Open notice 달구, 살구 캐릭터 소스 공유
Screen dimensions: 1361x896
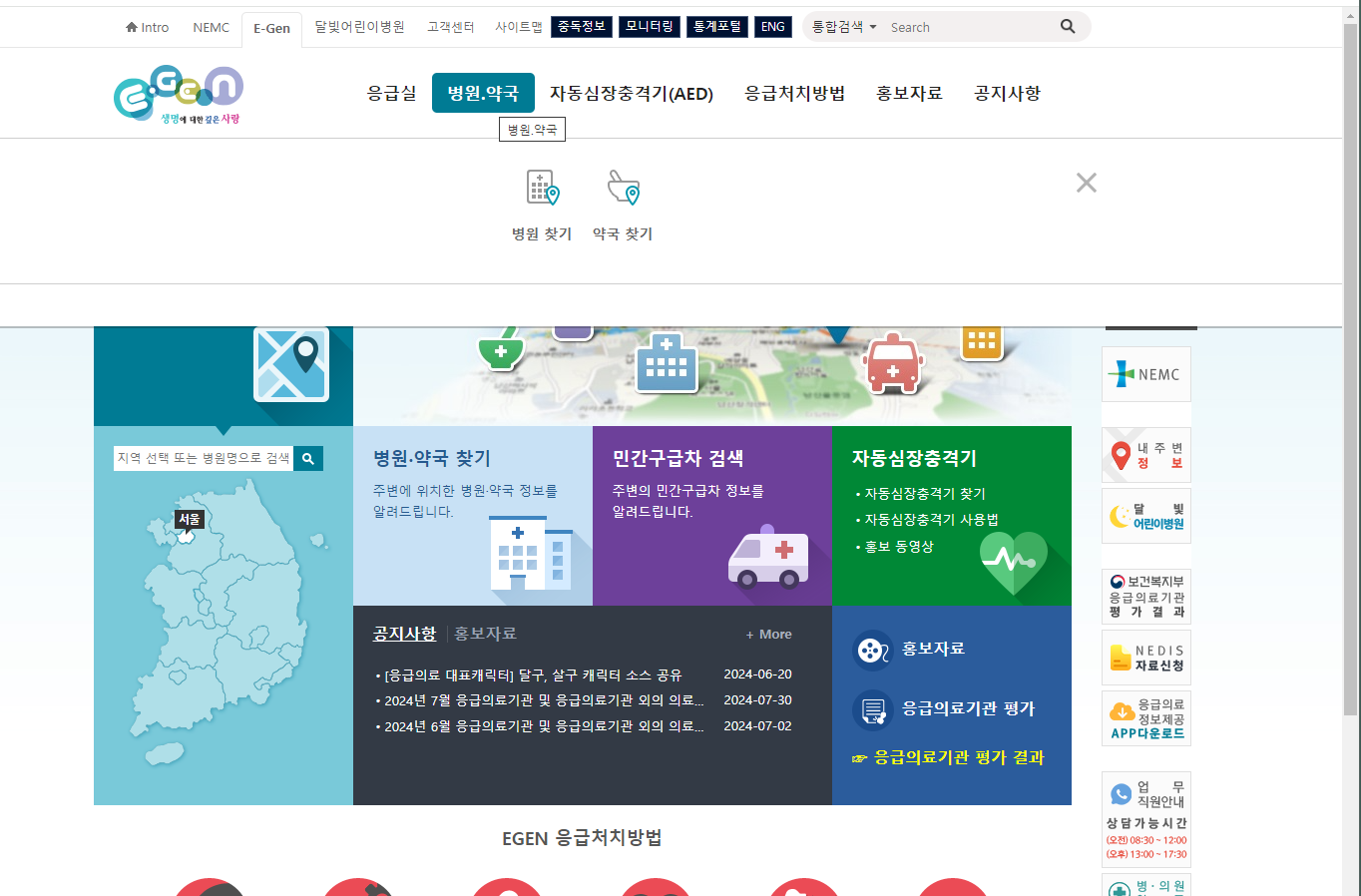533,674
